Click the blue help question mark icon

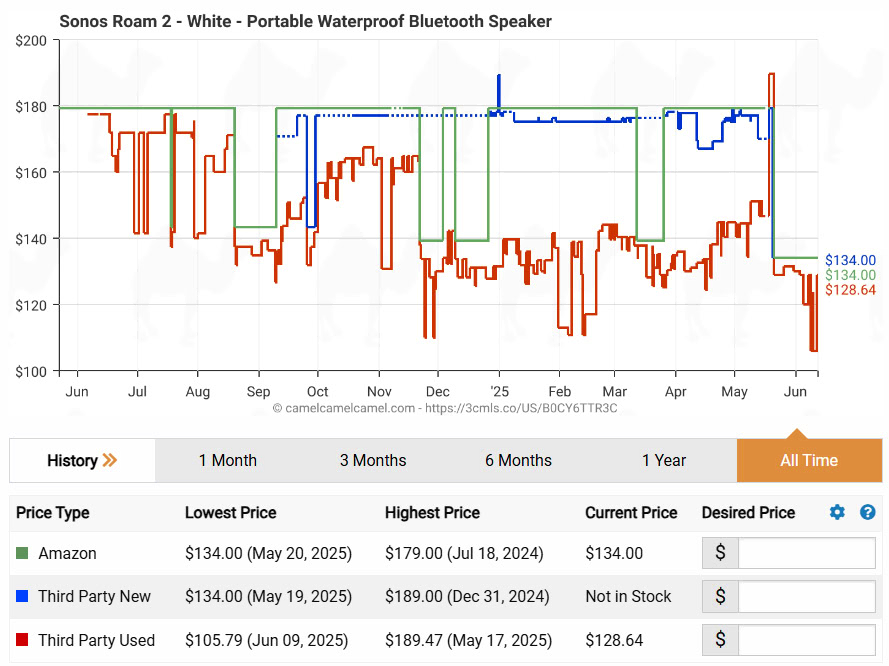[867, 512]
